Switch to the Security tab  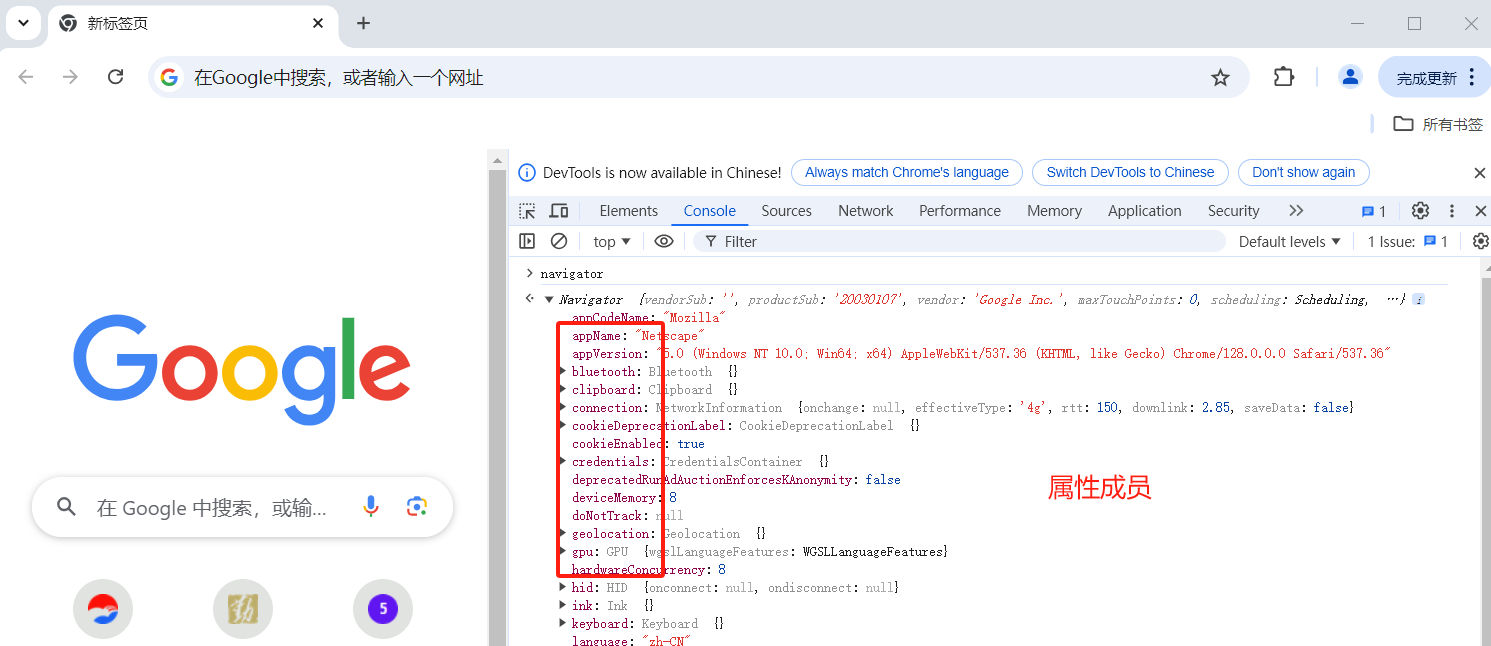coord(1233,211)
